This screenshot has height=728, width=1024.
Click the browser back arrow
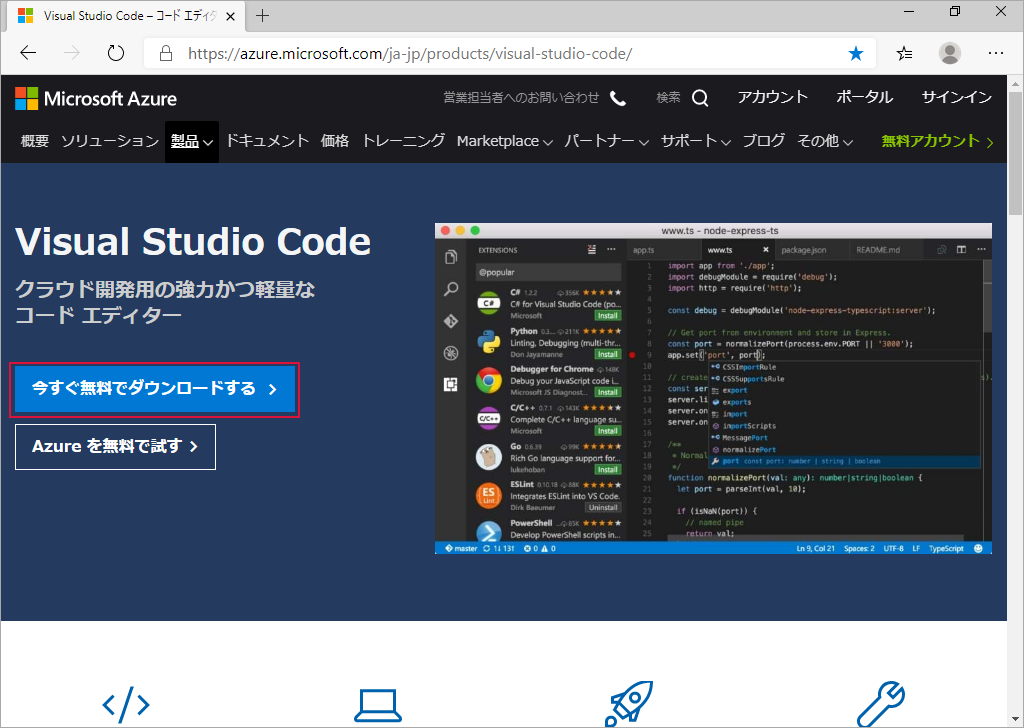click(28, 53)
